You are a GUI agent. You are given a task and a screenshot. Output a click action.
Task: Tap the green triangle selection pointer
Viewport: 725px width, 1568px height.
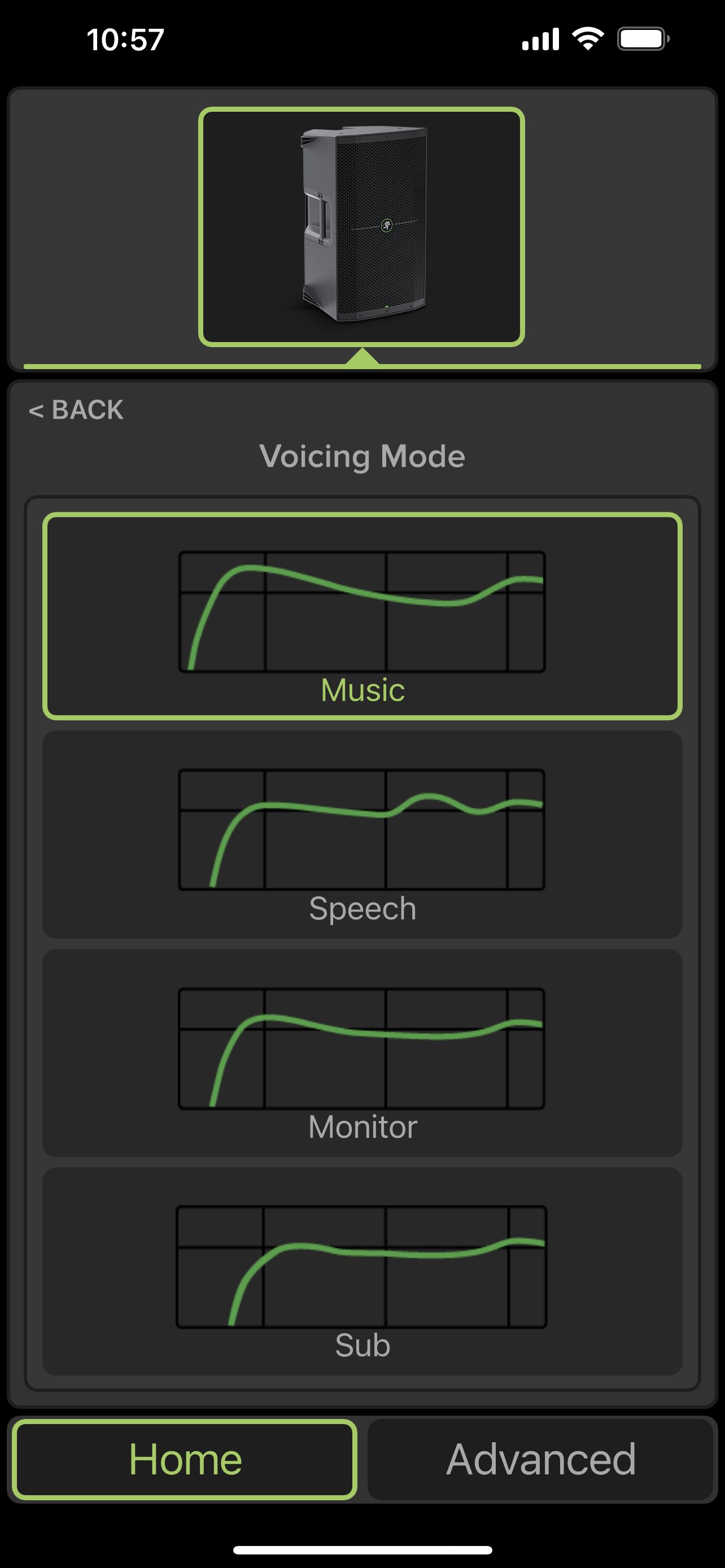(x=362, y=356)
